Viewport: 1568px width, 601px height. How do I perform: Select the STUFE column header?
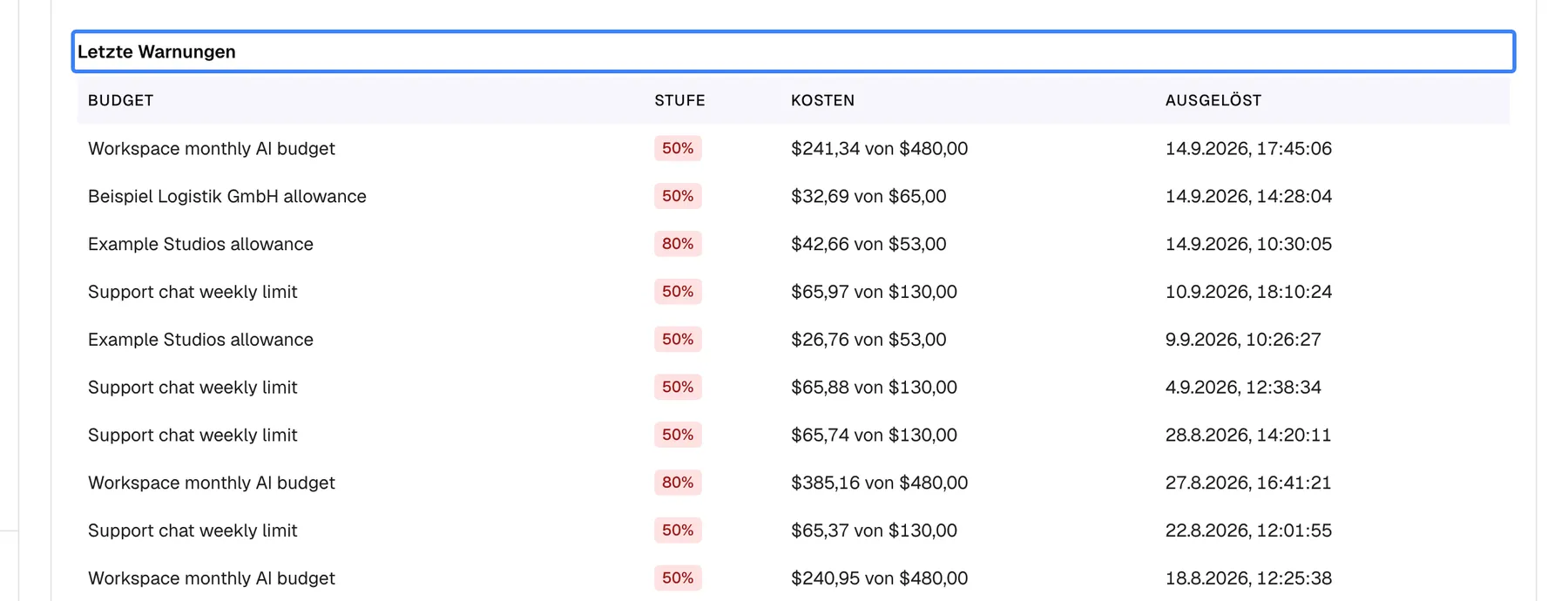pyautogui.click(x=679, y=100)
